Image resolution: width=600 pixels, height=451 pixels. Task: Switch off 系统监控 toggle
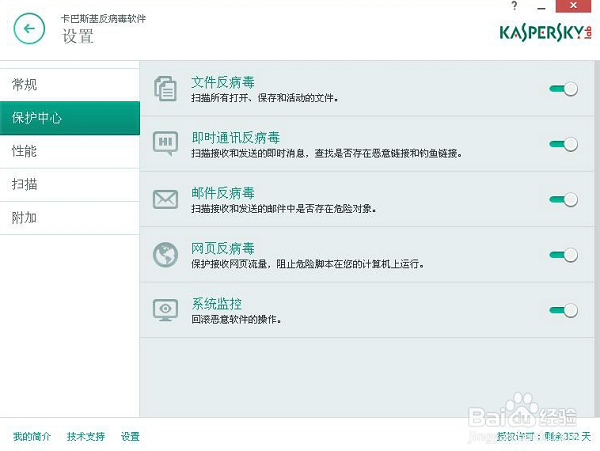click(563, 310)
